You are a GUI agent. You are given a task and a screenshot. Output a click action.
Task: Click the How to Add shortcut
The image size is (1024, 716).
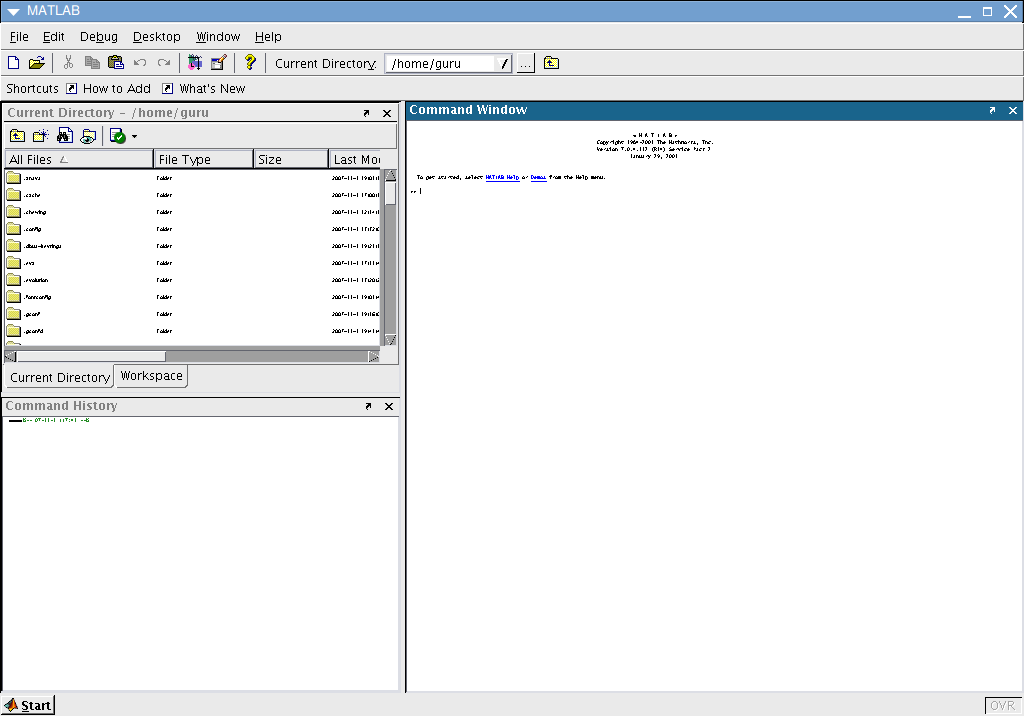[108, 88]
